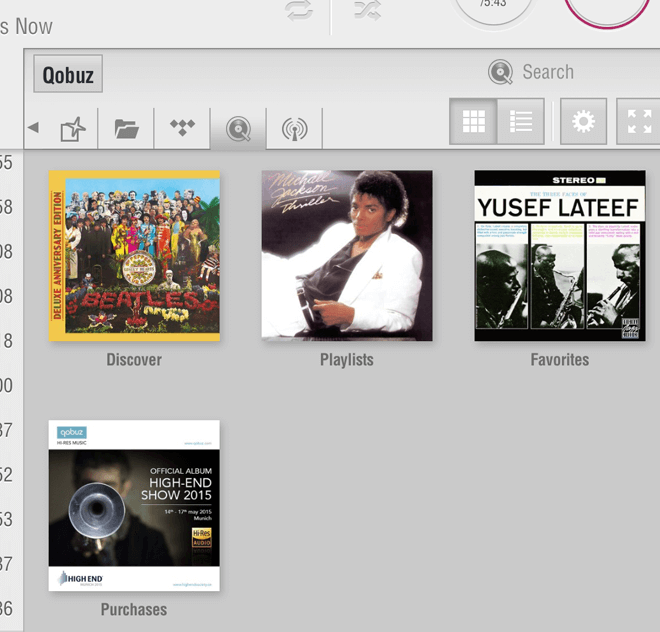Screen dimensions: 660x632
Task: Open Favorites via Yusef Lateef cover
Action: click(x=559, y=255)
